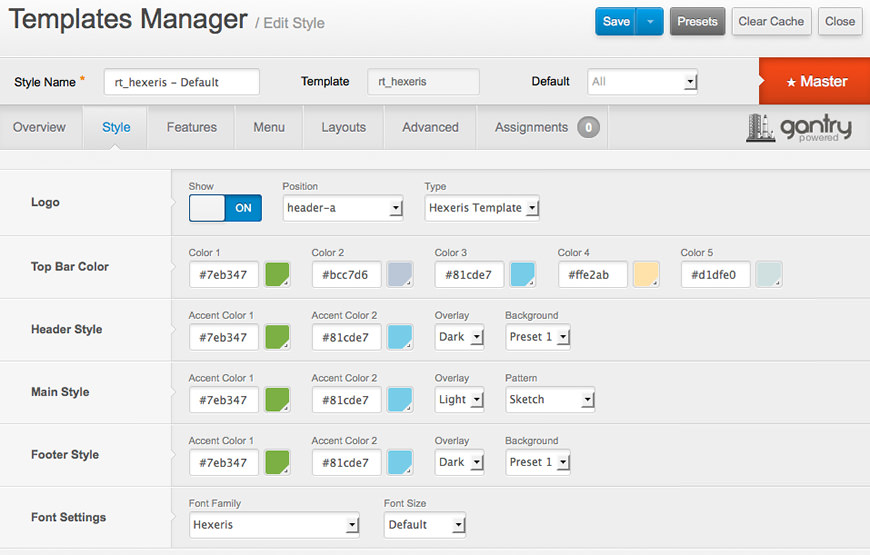Image resolution: width=870 pixels, height=555 pixels.
Task: Switch to the Features tab
Action: tap(191, 127)
